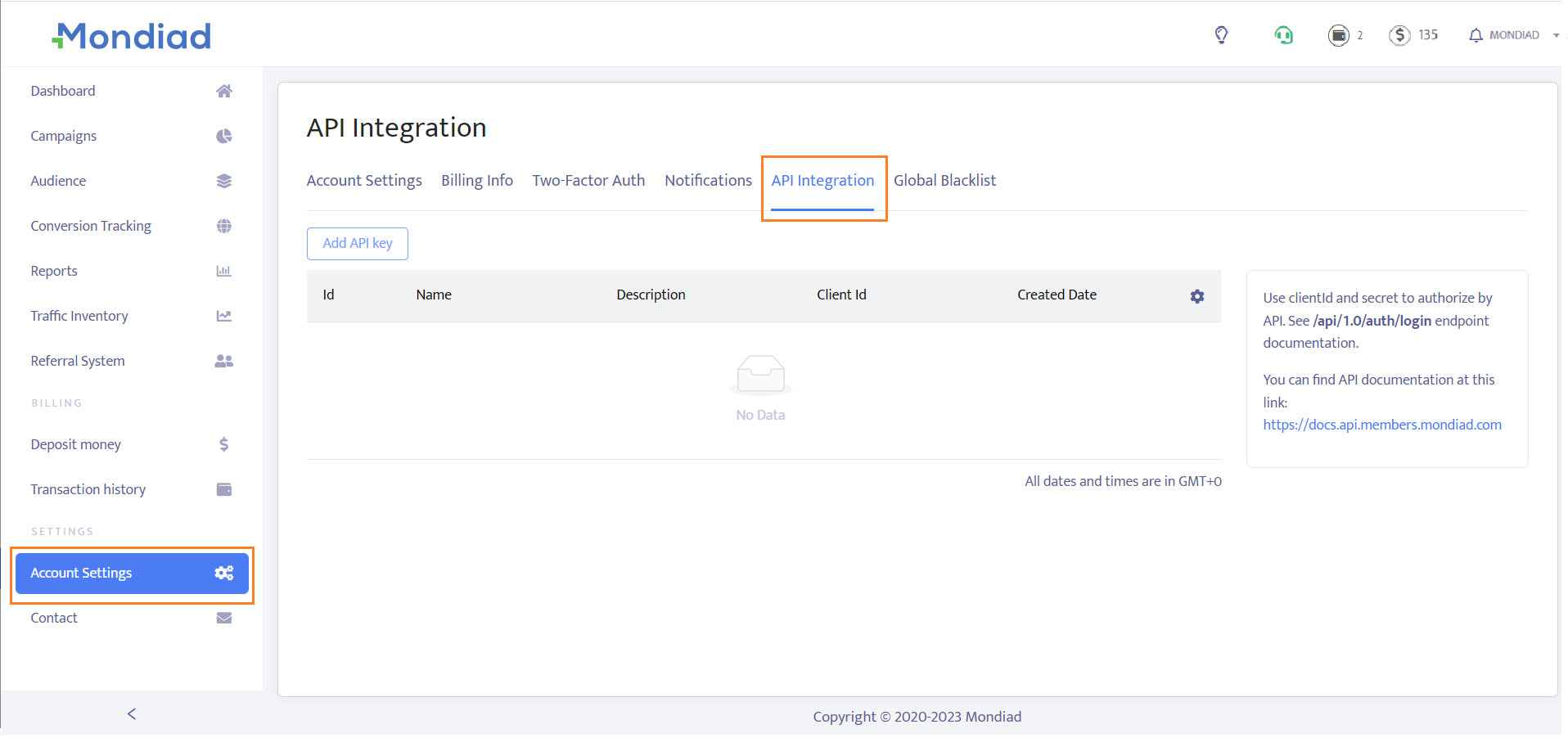Screen dimensions: 1568x738
Task: Open notifications bell icon in header
Action: click(x=1476, y=35)
